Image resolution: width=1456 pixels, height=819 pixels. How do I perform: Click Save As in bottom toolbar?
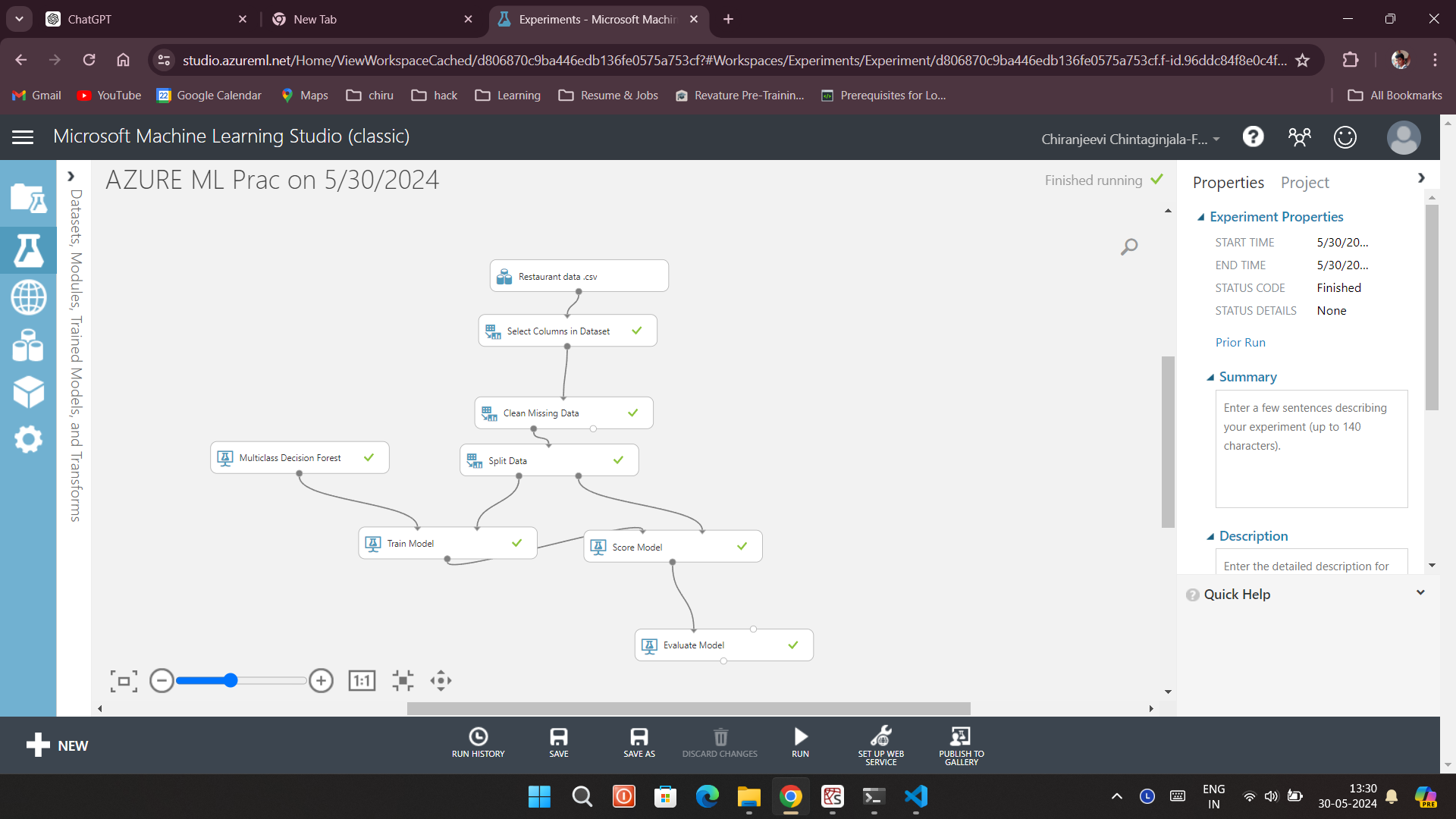pos(639,743)
